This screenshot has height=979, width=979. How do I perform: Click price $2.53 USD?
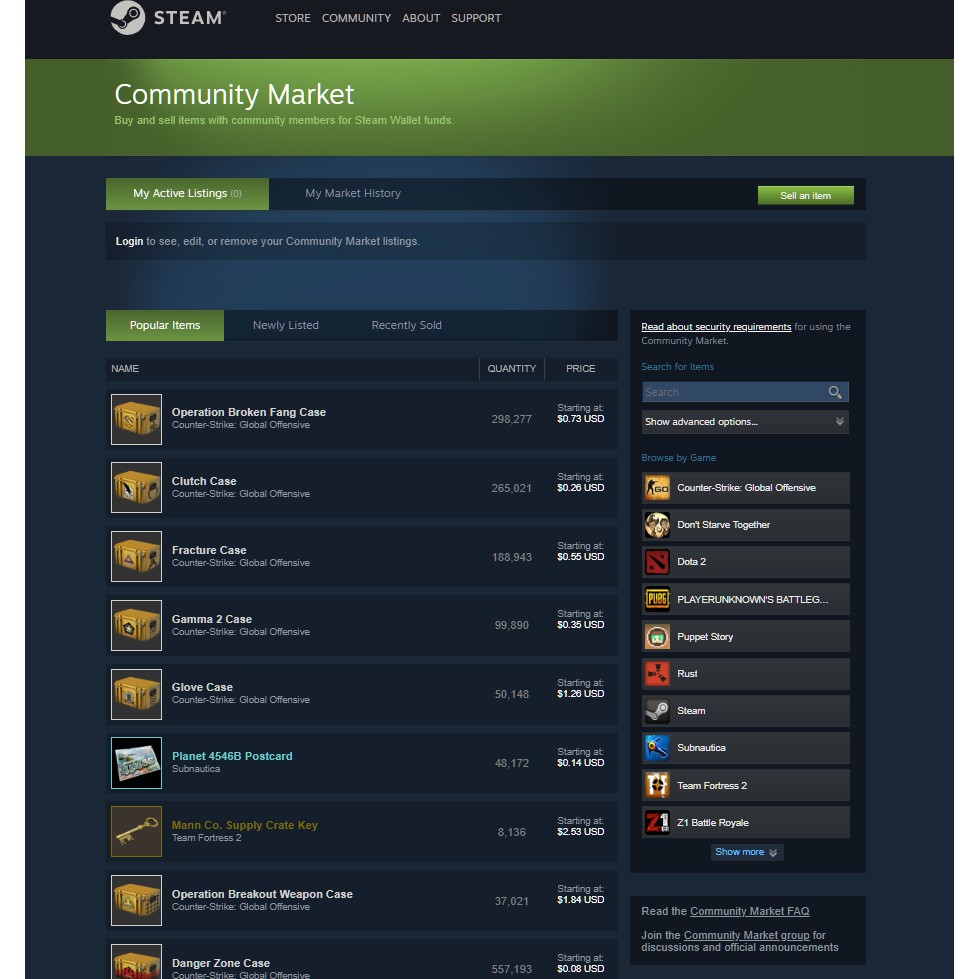[x=581, y=832]
